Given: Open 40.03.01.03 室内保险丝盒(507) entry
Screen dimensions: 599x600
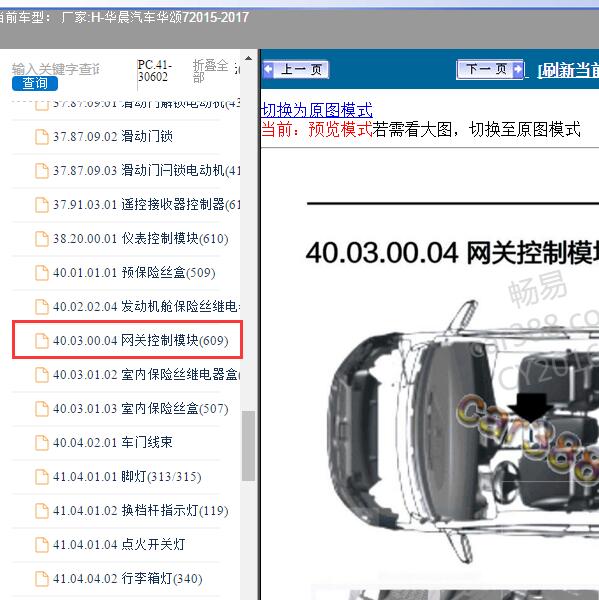Looking at the screenshot, I should pyautogui.click(x=140, y=408).
